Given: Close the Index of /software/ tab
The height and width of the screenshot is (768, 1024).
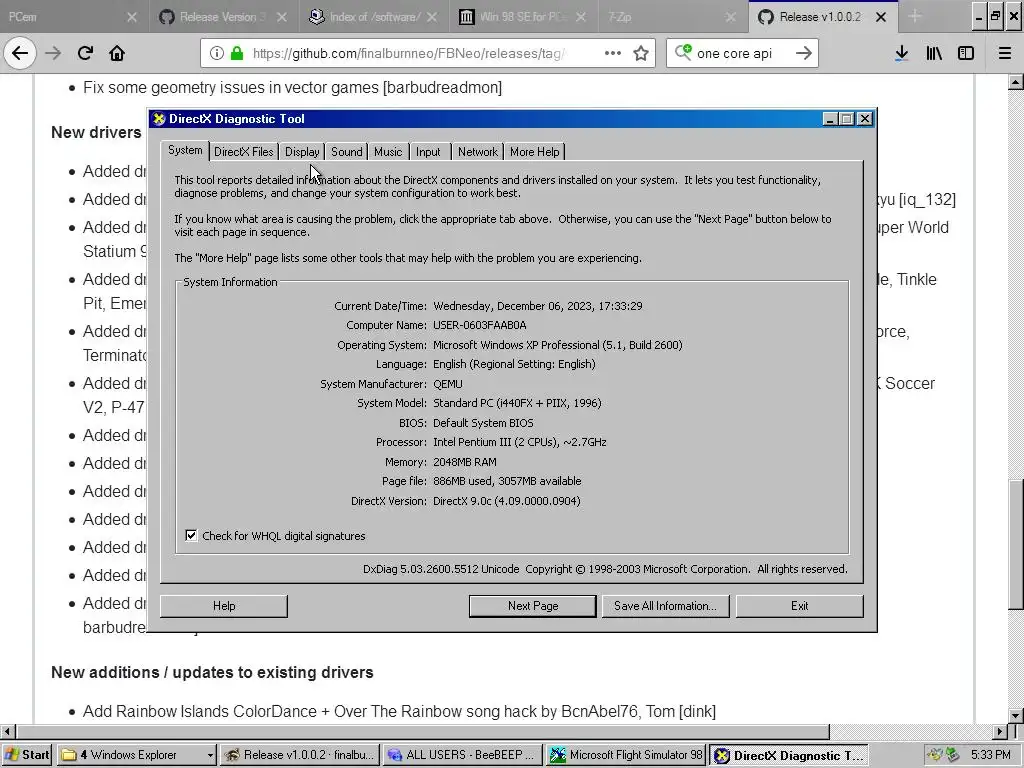Looking at the screenshot, I should tap(432, 17).
